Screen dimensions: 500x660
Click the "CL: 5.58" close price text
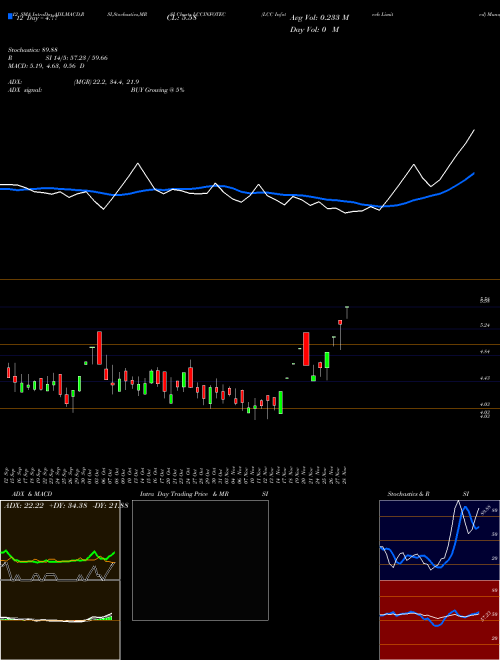182,18
